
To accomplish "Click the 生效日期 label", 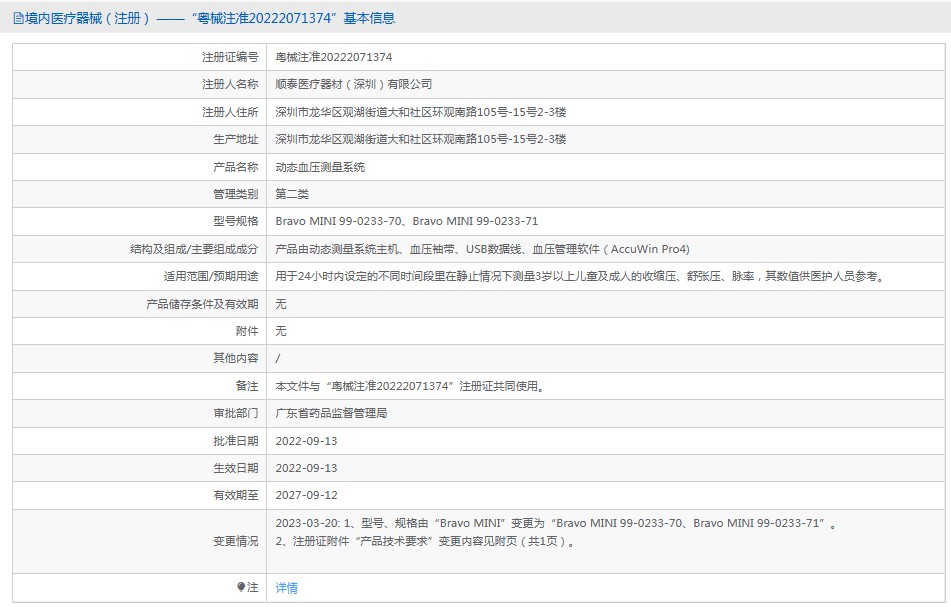I will click(x=235, y=468).
